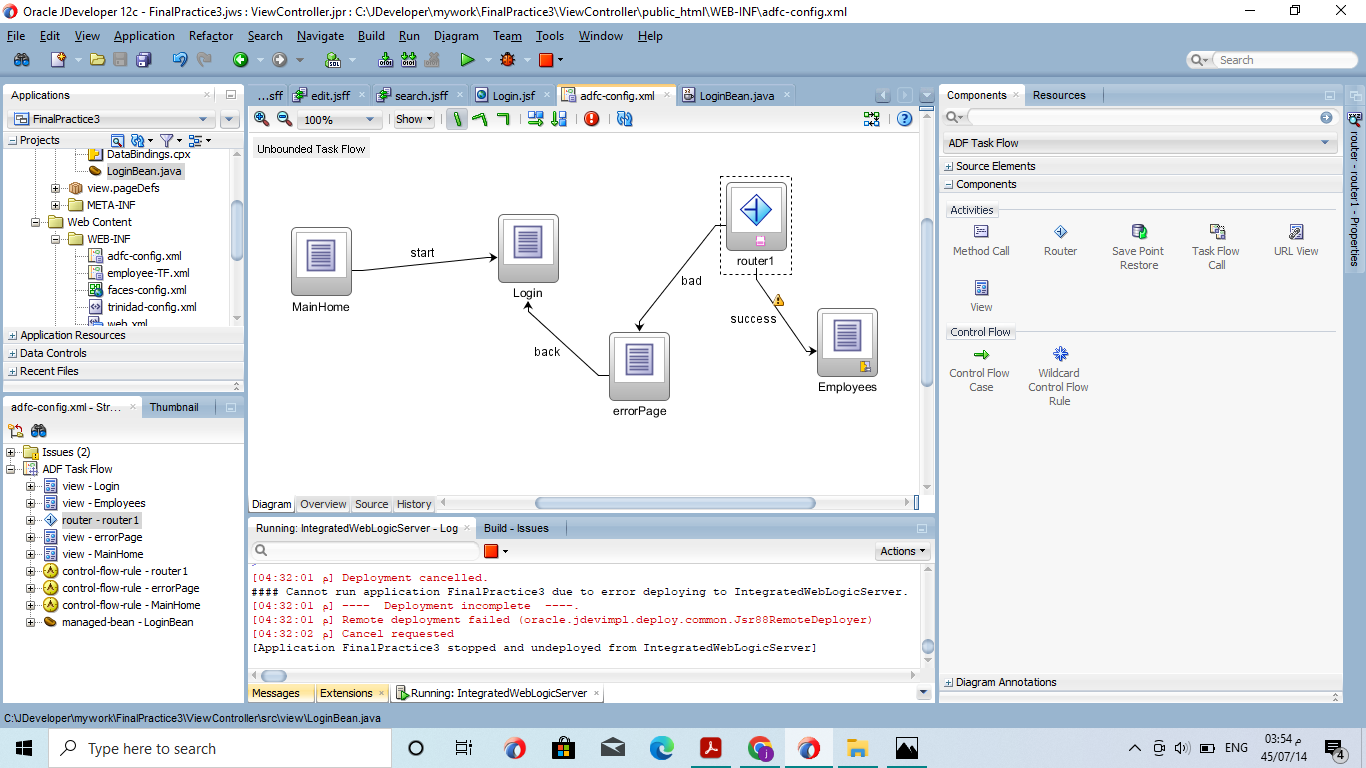The height and width of the screenshot is (768, 1366).
Task: Open the log Actions dropdown
Action: [903, 551]
